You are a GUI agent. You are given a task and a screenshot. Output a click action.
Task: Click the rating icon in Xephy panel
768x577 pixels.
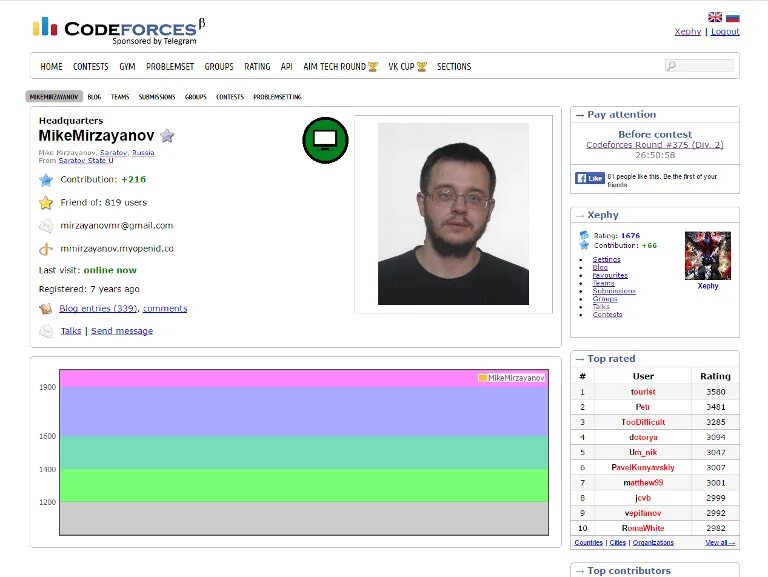(x=584, y=235)
